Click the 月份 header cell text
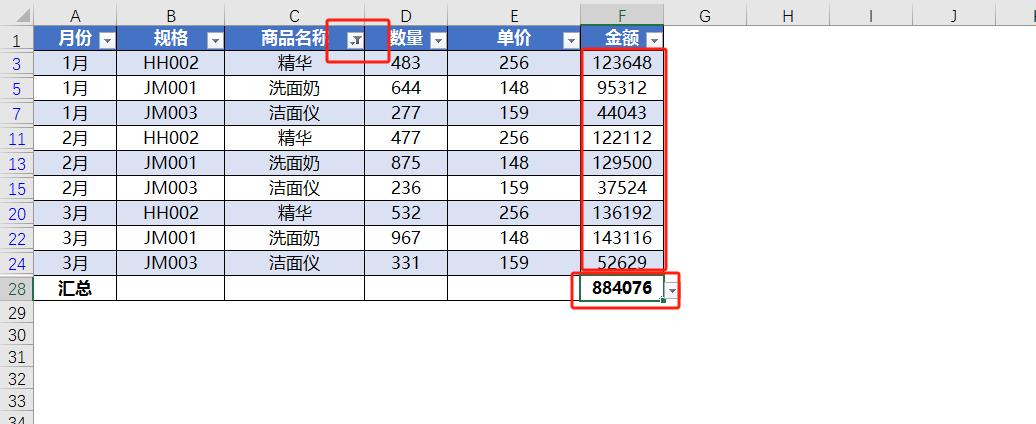Screen dimensions: 1036x424 (x=75, y=39)
